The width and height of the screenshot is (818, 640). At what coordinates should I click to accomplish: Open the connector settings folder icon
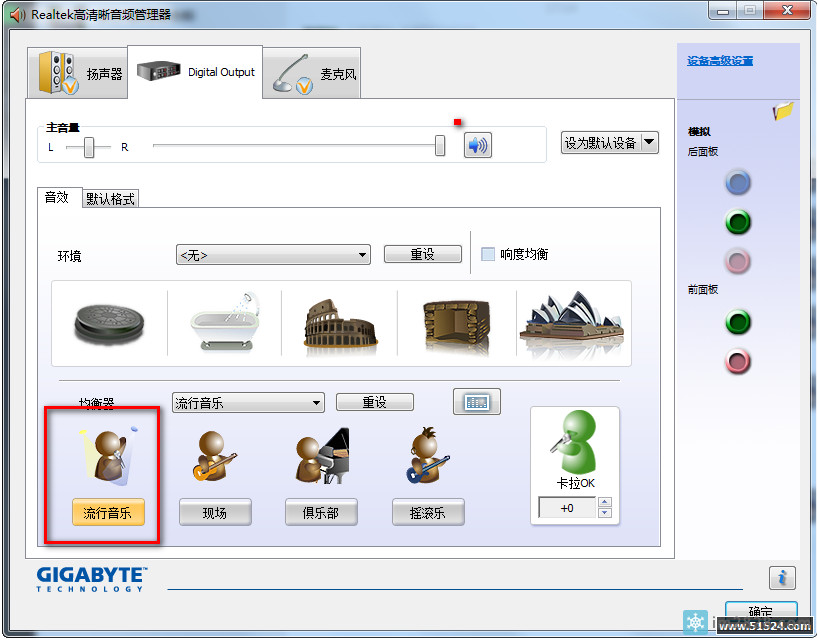783,112
